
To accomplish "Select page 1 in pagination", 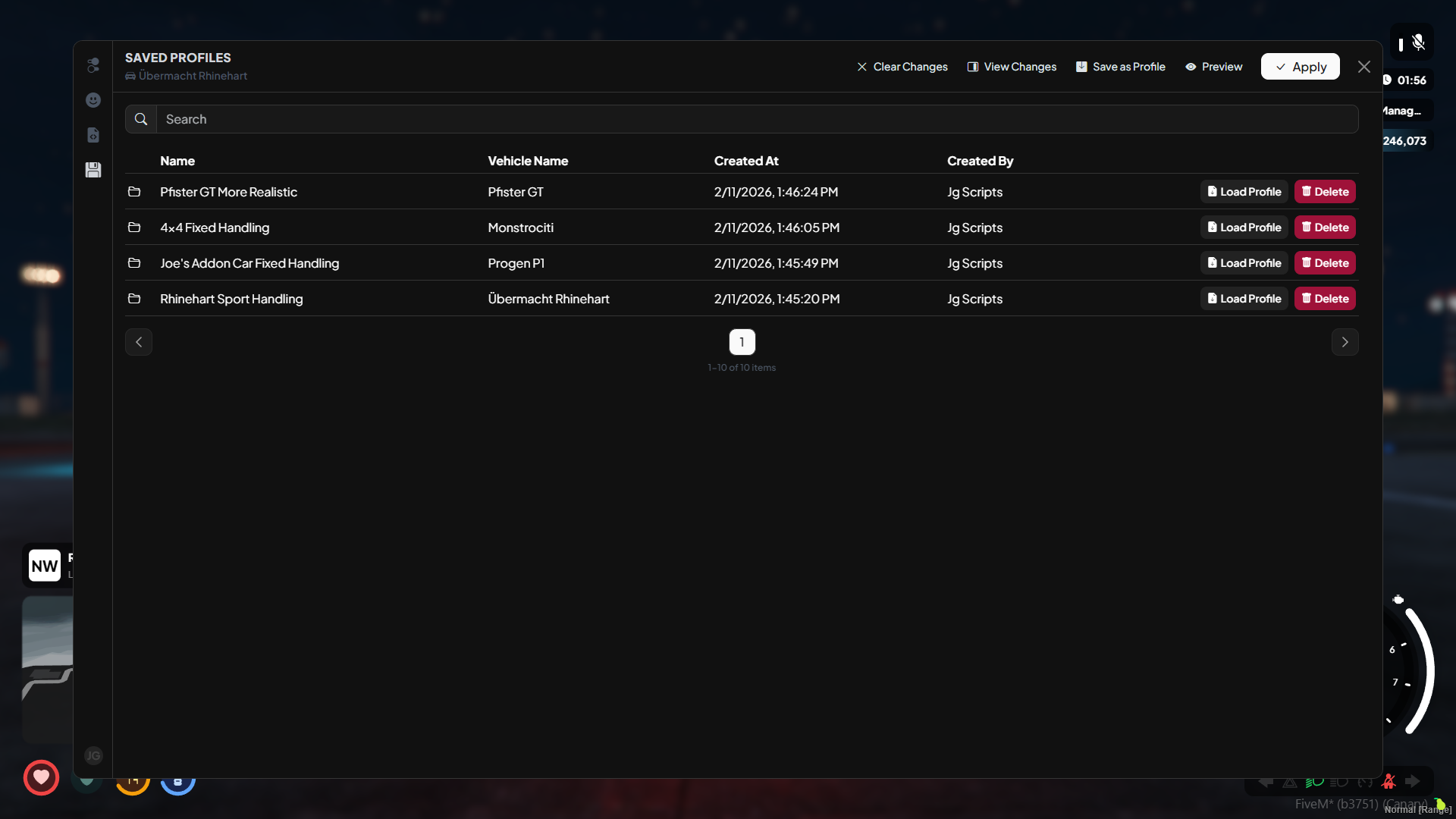I will point(742,342).
